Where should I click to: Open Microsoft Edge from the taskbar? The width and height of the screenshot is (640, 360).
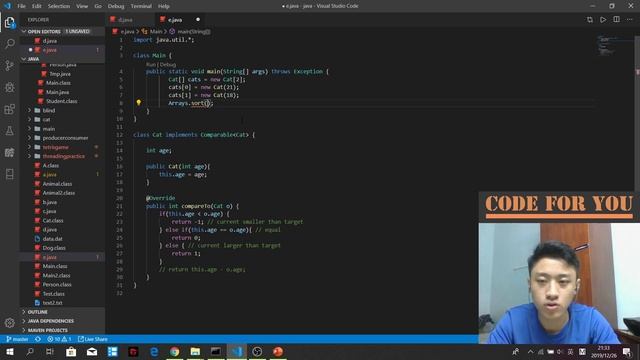pos(154,351)
